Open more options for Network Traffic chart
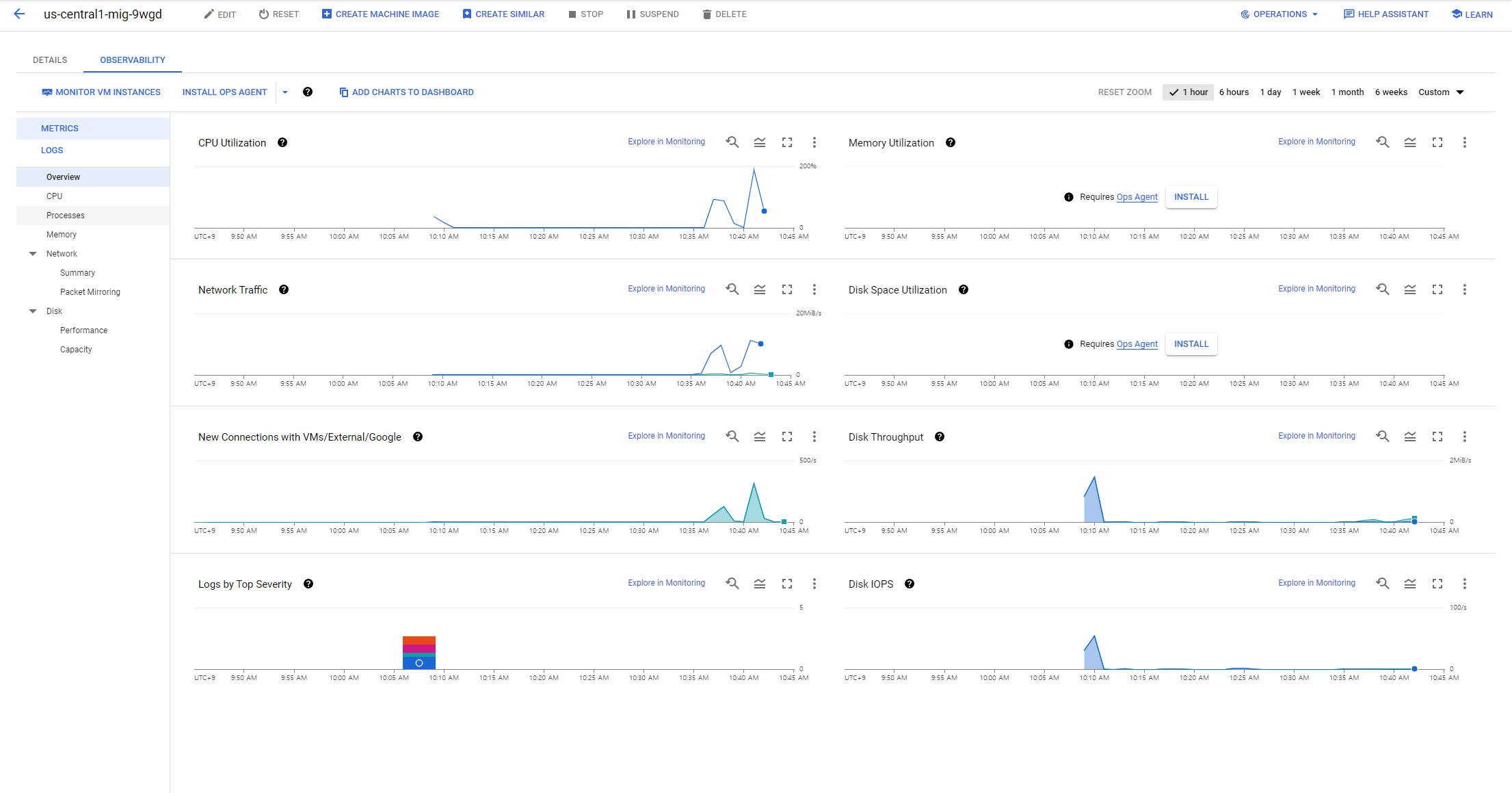 coord(814,289)
